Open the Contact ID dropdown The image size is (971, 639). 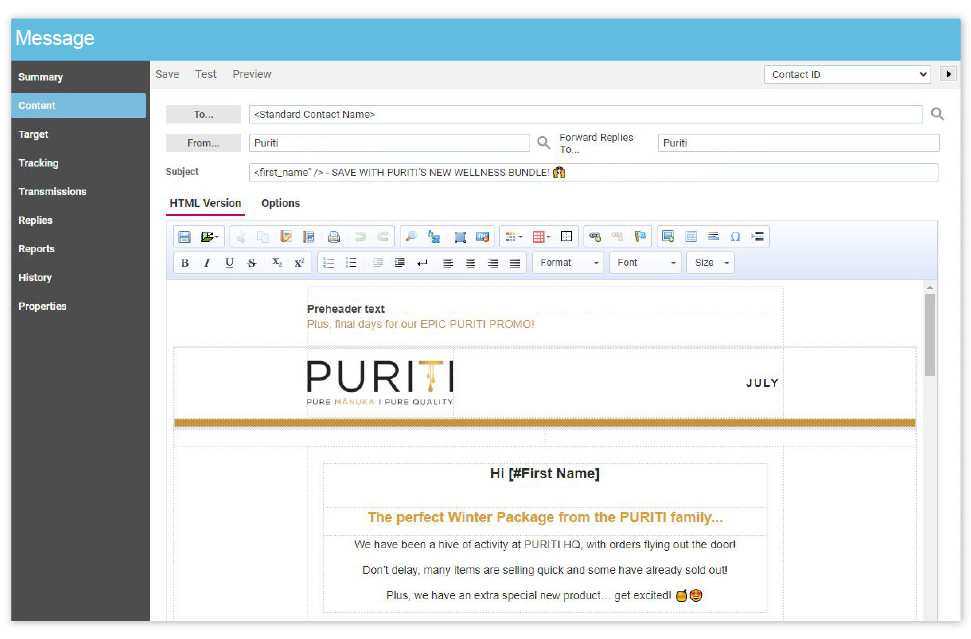point(848,74)
